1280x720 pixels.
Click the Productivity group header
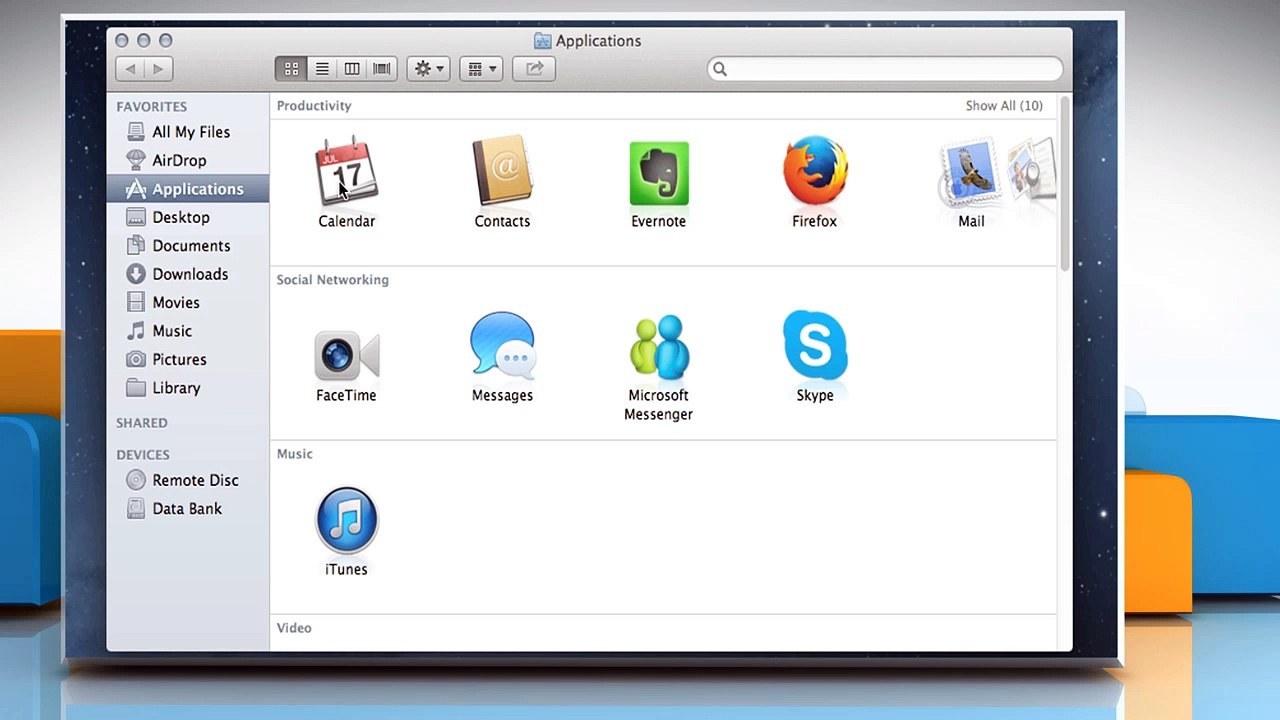tap(314, 106)
